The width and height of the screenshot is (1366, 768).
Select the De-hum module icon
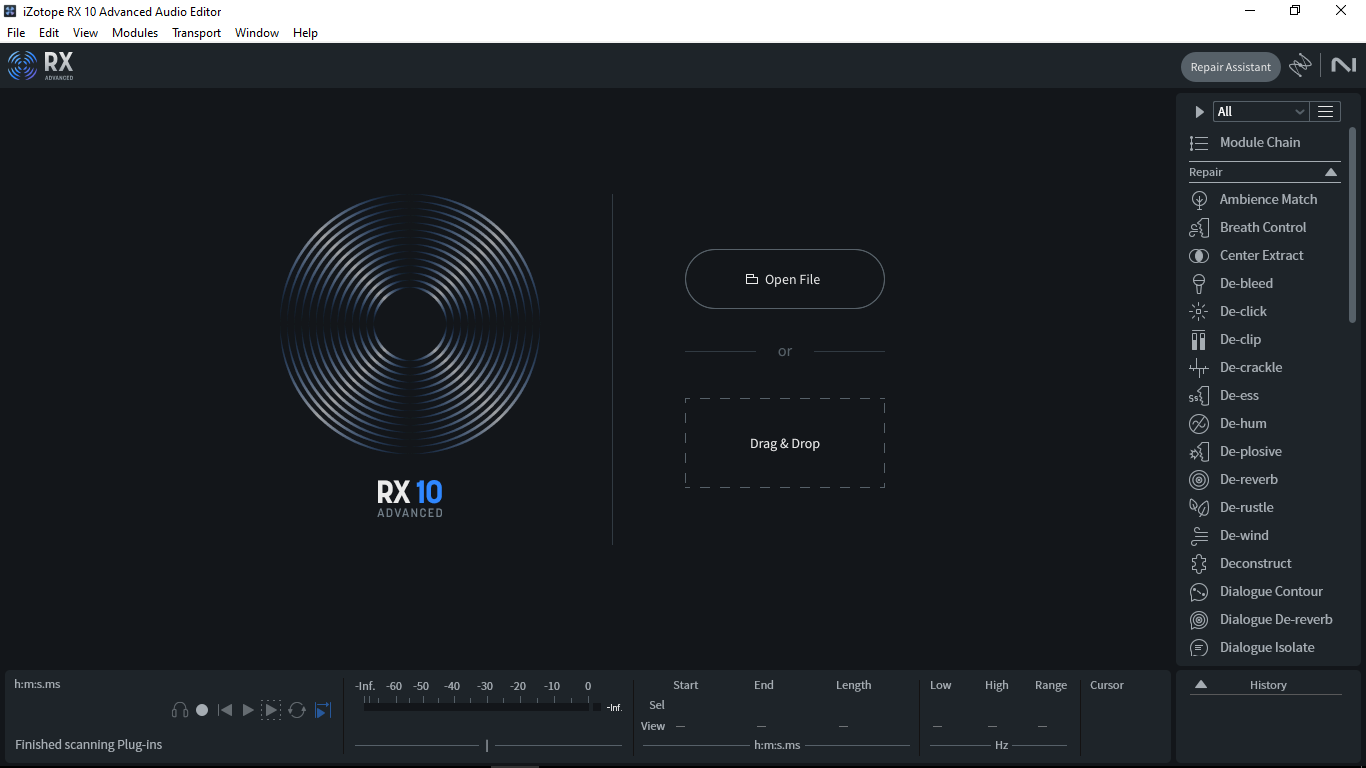click(x=1199, y=424)
